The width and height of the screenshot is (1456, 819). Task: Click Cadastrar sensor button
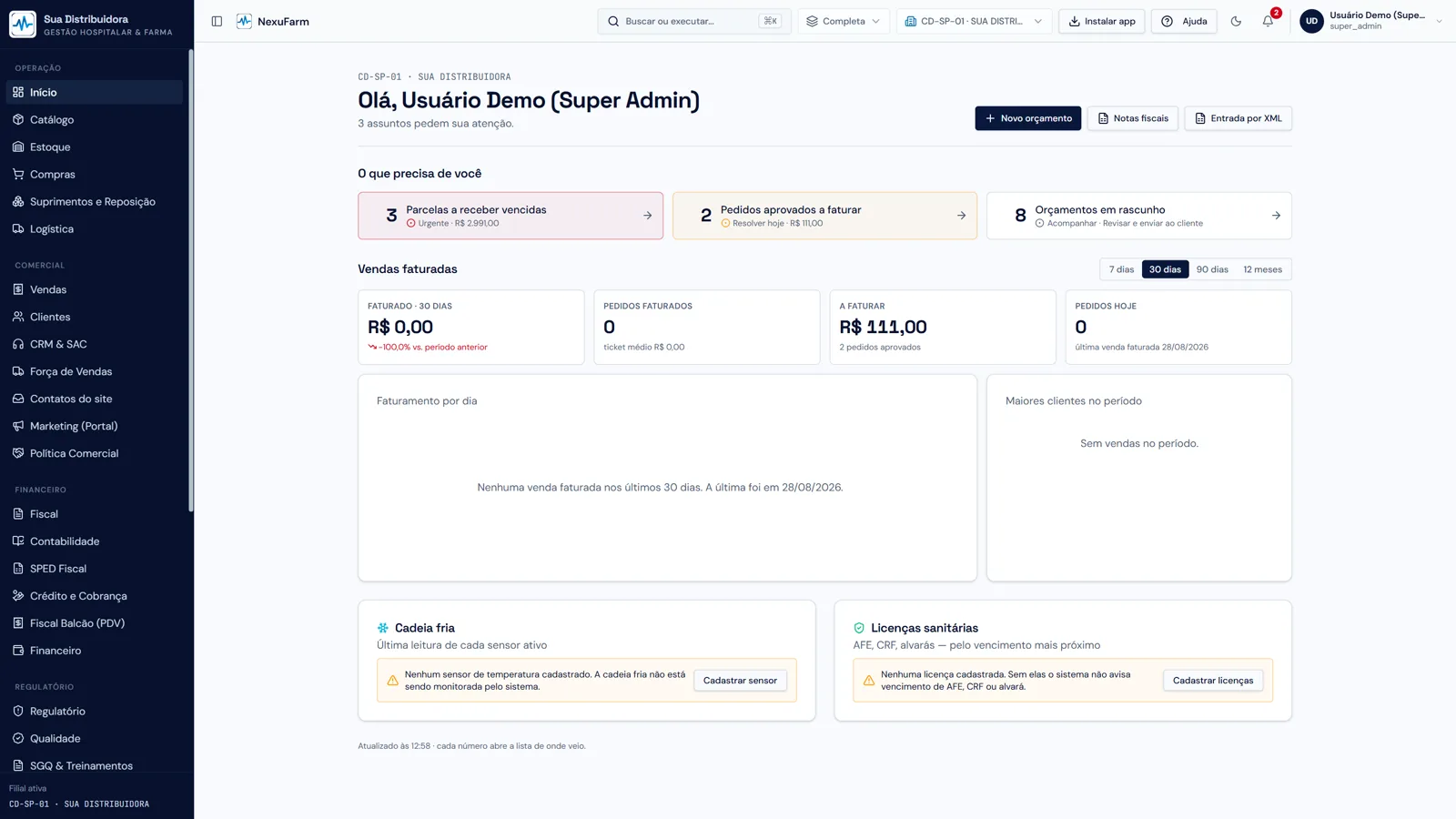pyautogui.click(x=740, y=681)
